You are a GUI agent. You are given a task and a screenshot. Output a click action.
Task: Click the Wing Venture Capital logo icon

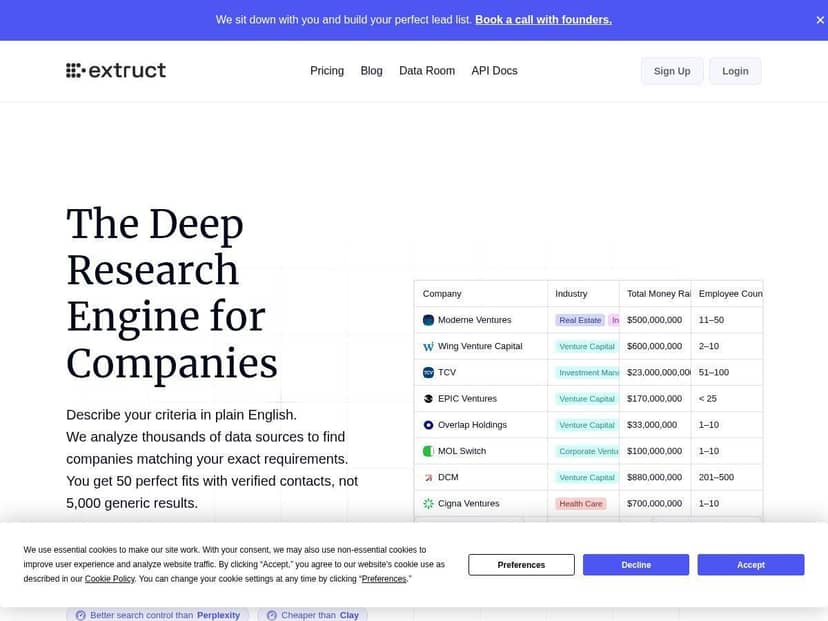pyautogui.click(x=429, y=347)
